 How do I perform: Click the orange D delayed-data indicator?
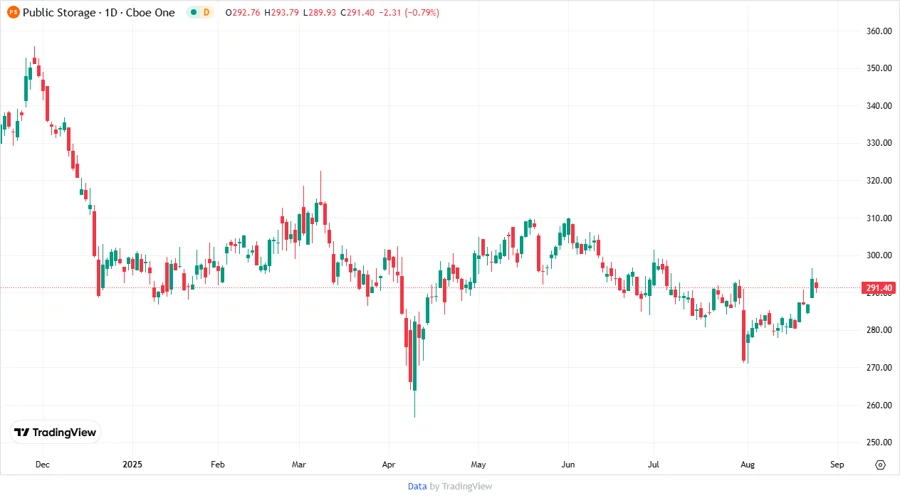tap(206, 12)
